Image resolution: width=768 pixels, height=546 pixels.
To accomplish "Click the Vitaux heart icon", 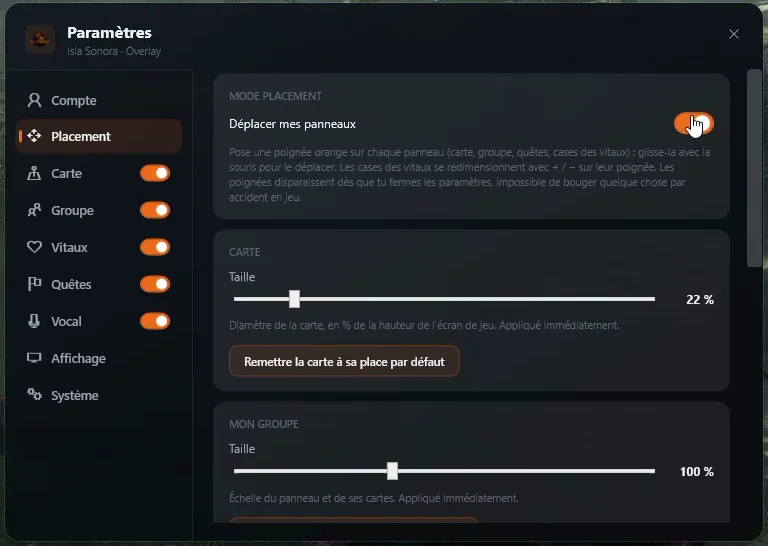I will click(x=34, y=247).
